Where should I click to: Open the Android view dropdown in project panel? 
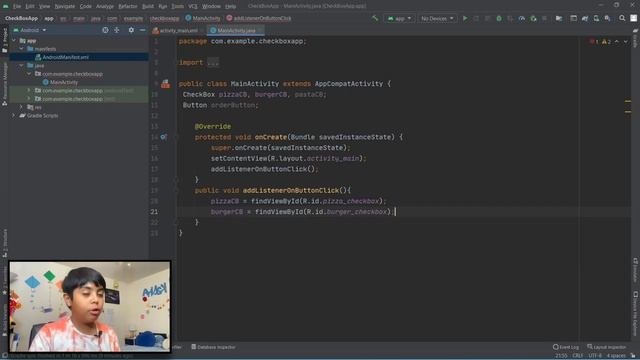(x=30, y=30)
